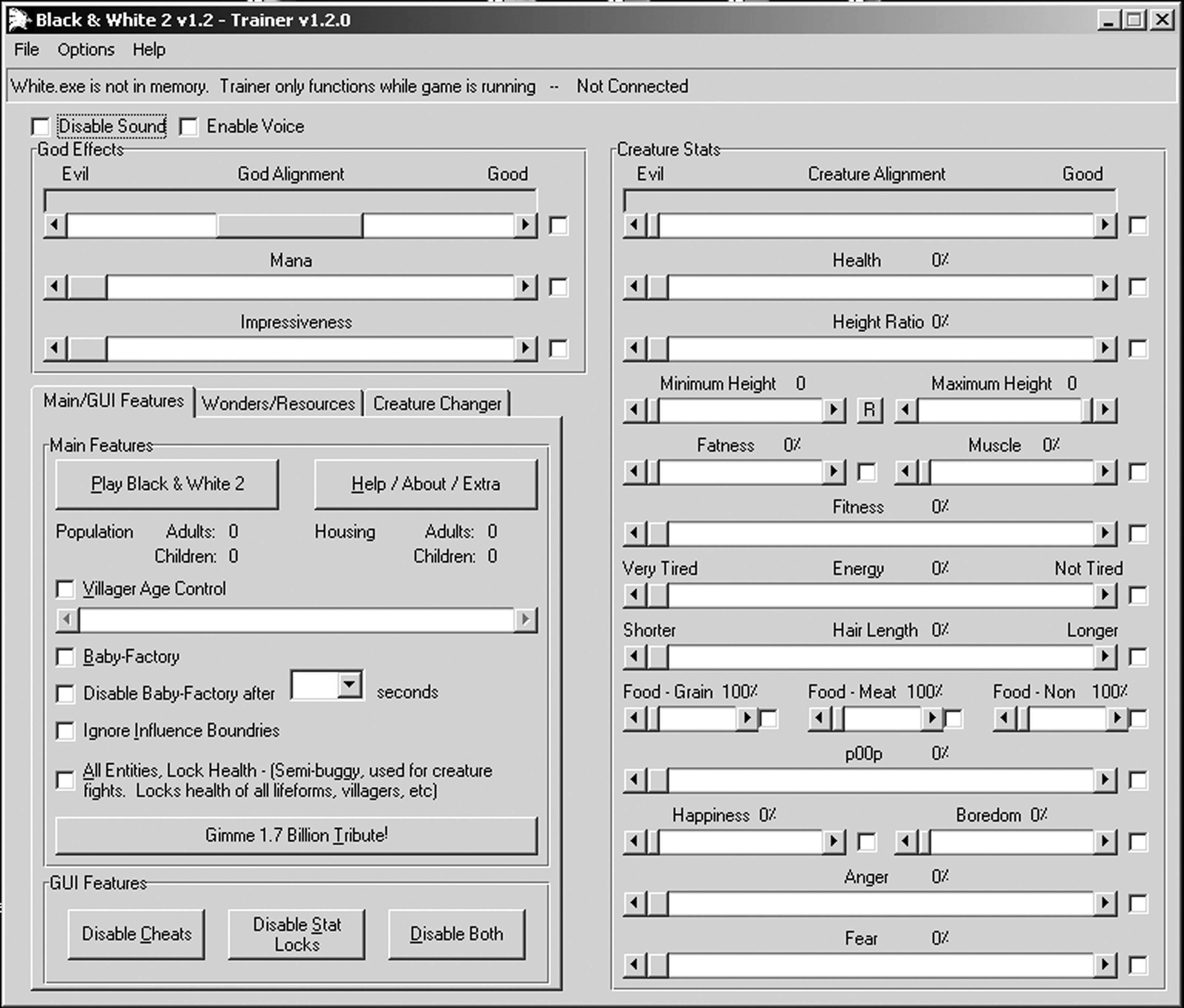Click the Play Black & White 2 button

coord(167,484)
